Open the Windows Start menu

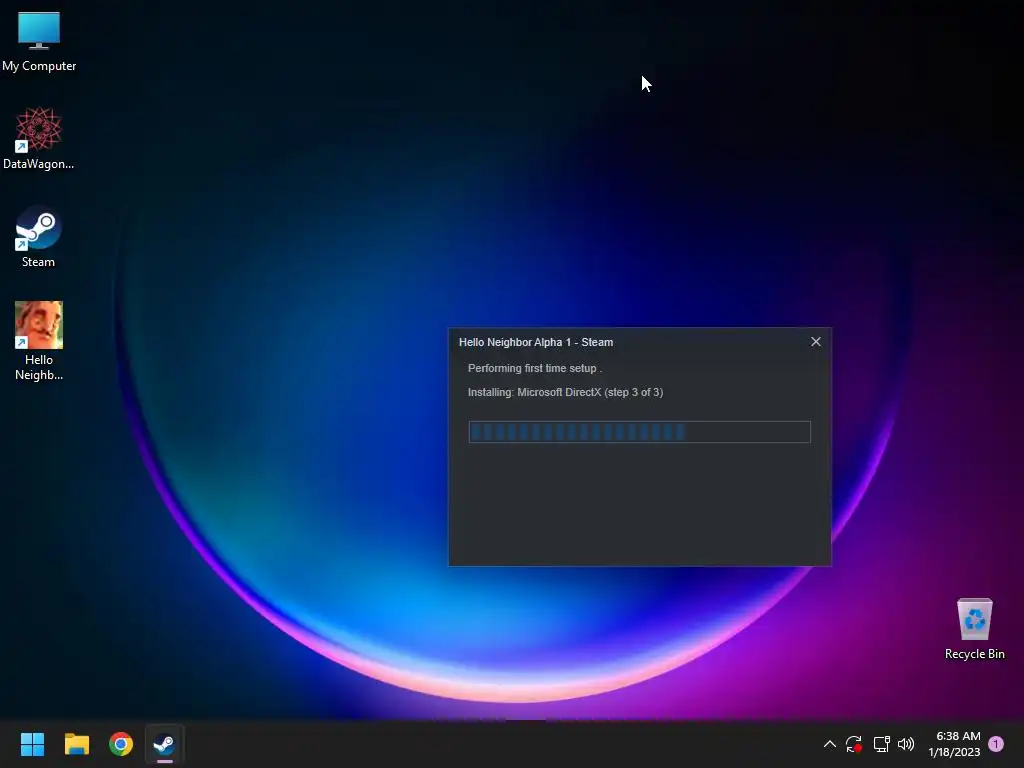[x=32, y=744]
